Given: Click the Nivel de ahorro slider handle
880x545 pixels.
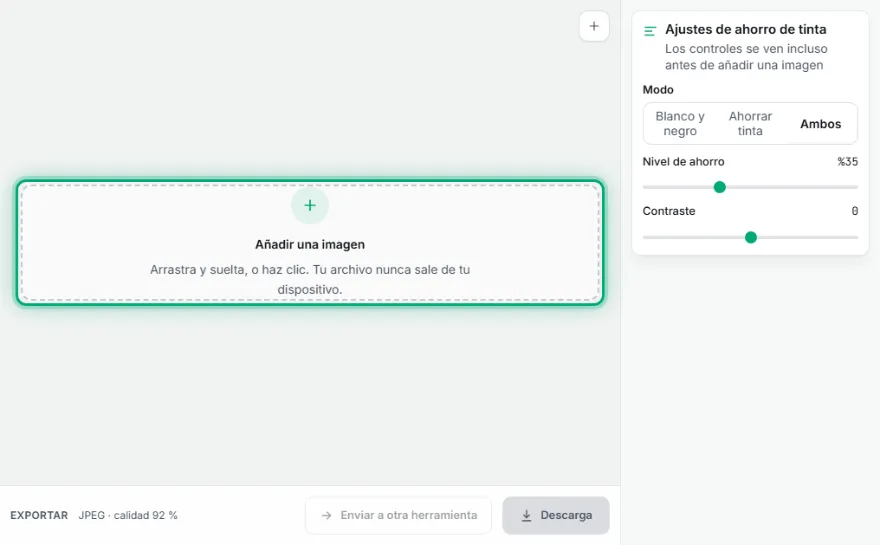Looking at the screenshot, I should [x=719, y=187].
